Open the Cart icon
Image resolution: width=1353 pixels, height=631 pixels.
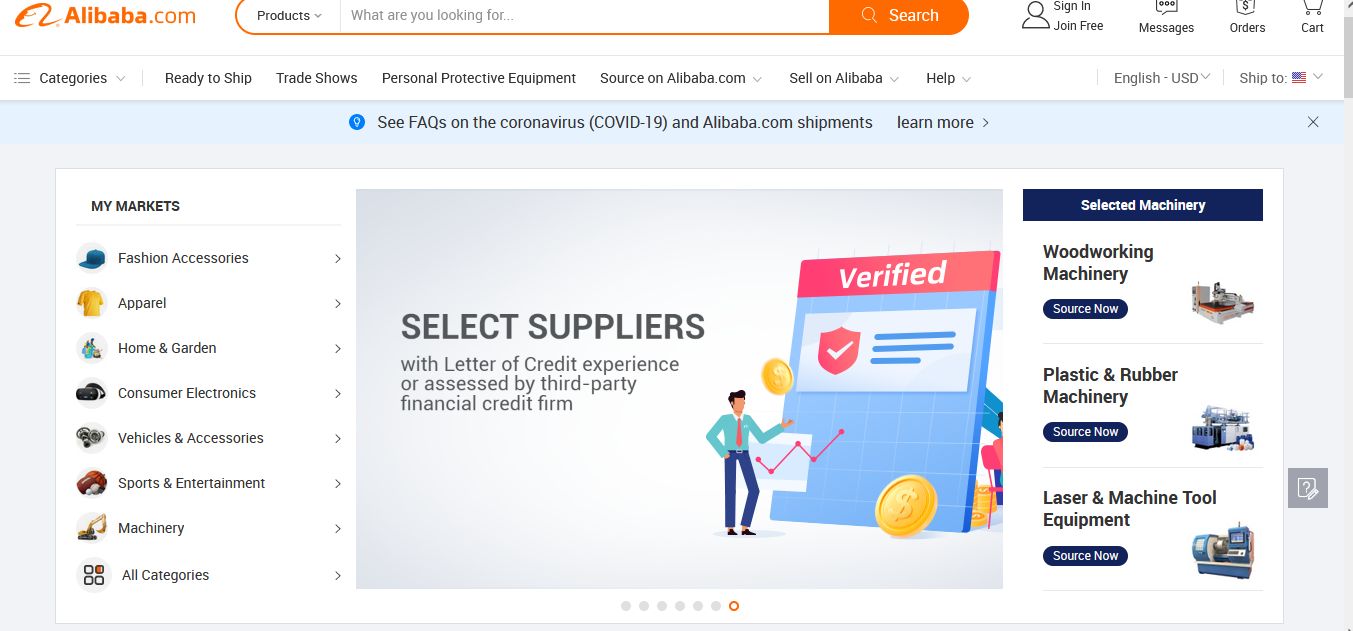tap(1312, 8)
